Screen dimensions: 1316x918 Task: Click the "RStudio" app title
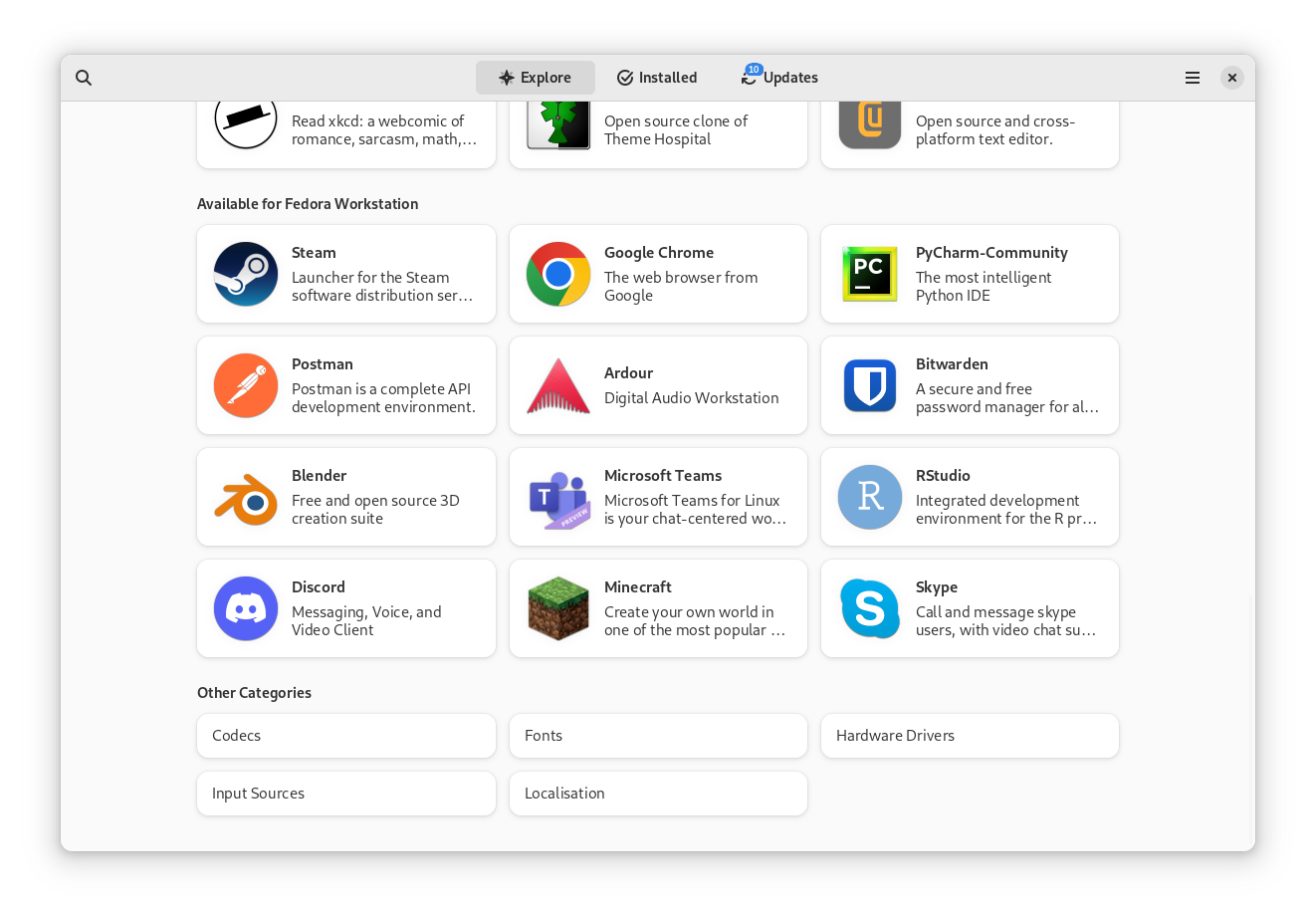click(943, 476)
